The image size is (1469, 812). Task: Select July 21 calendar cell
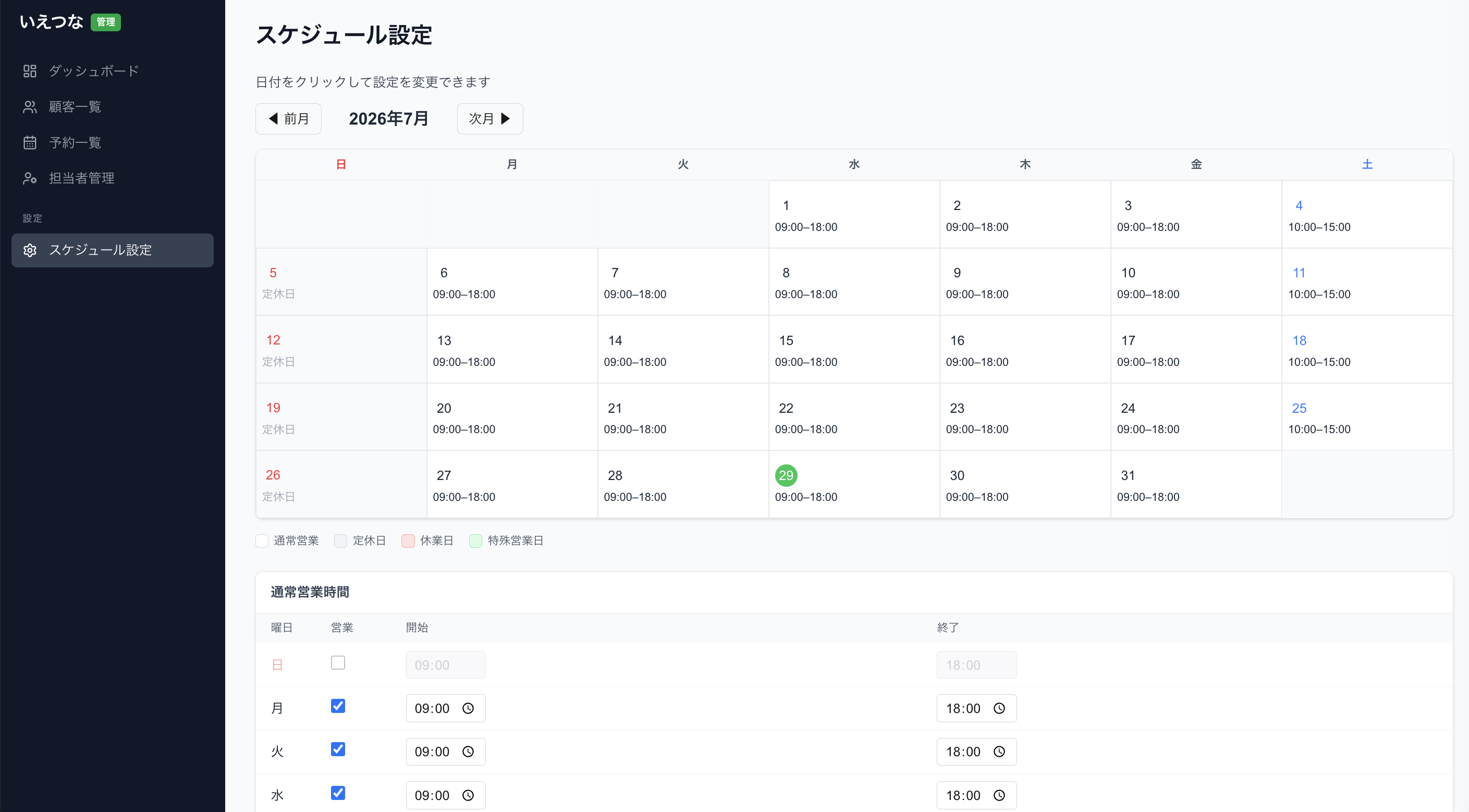click(682, 417)
